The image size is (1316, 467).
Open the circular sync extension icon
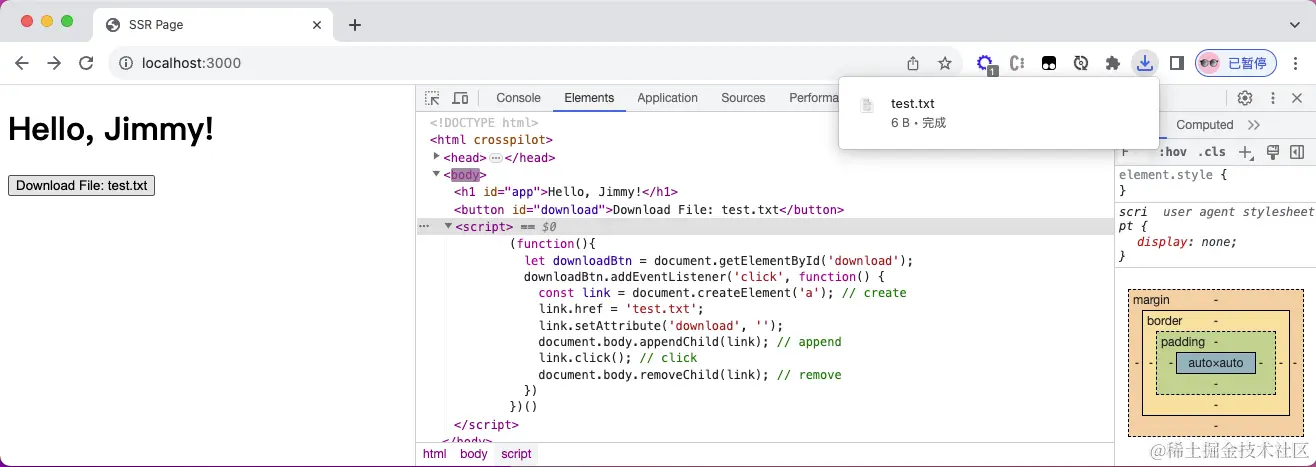pos(1080,63)
